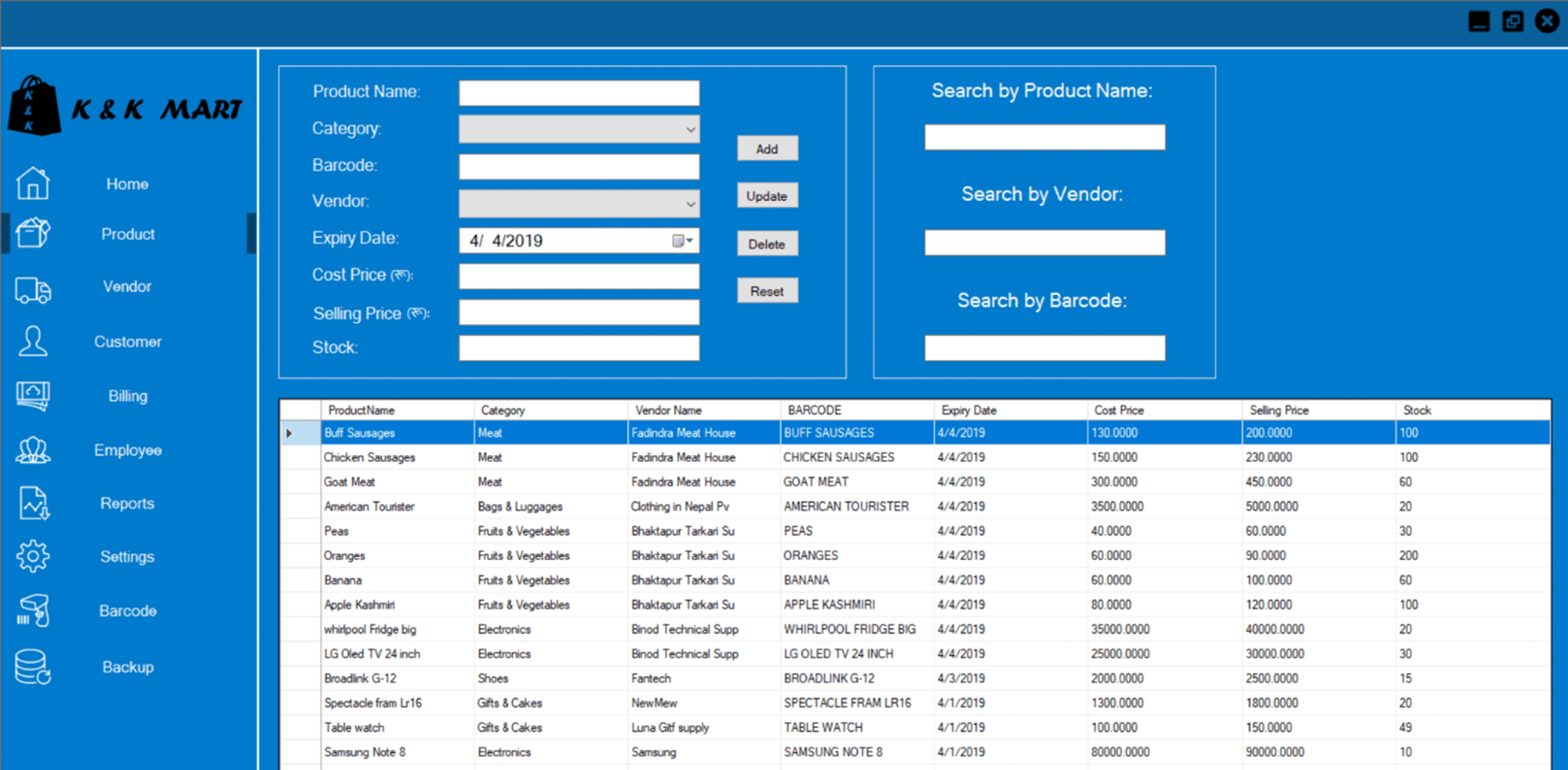Screen dimensions: 1568x770
Task: Sort by the Selling Price column header
Action: tap(1319, 410)
